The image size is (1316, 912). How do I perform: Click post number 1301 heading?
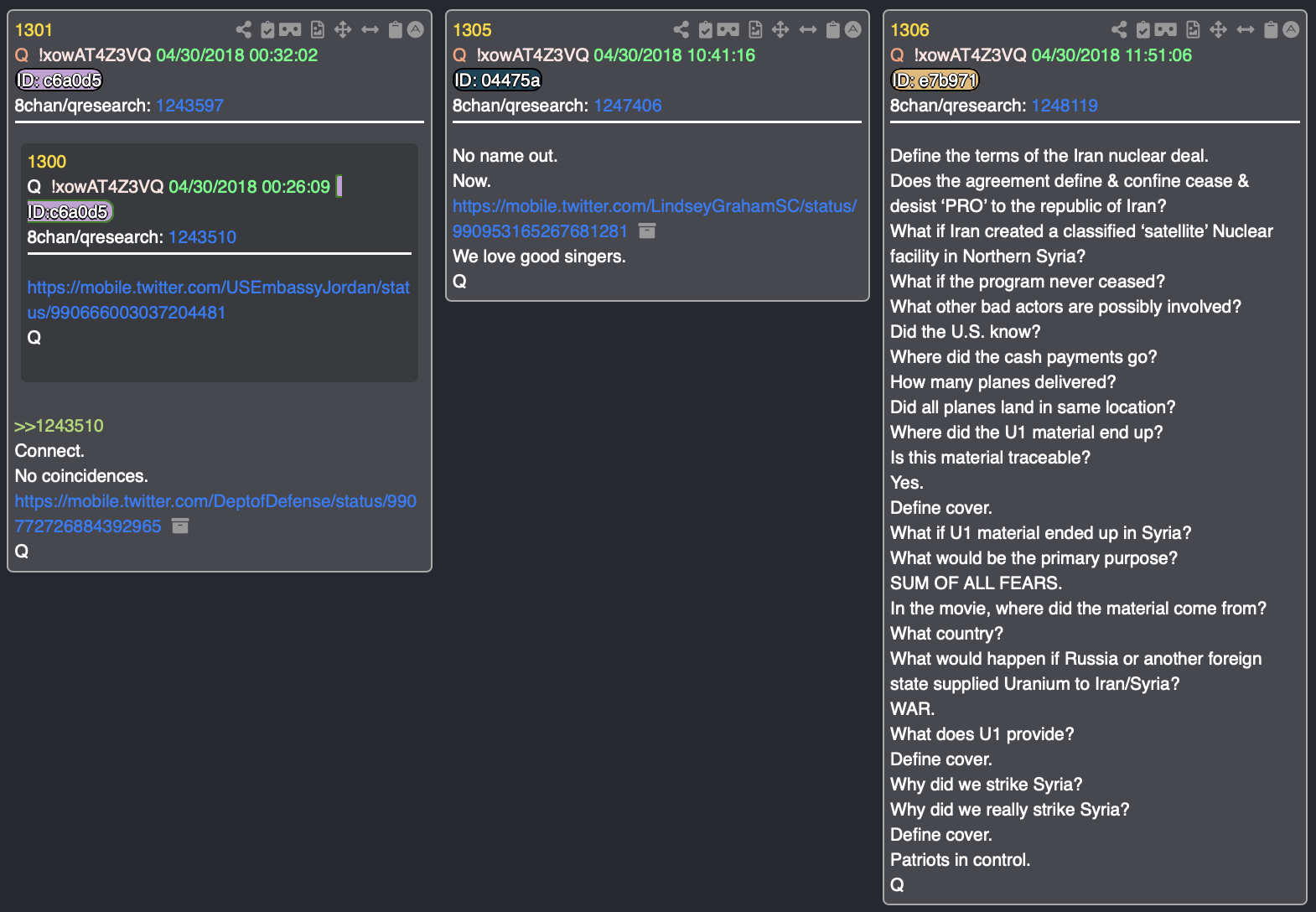point(34,30)
